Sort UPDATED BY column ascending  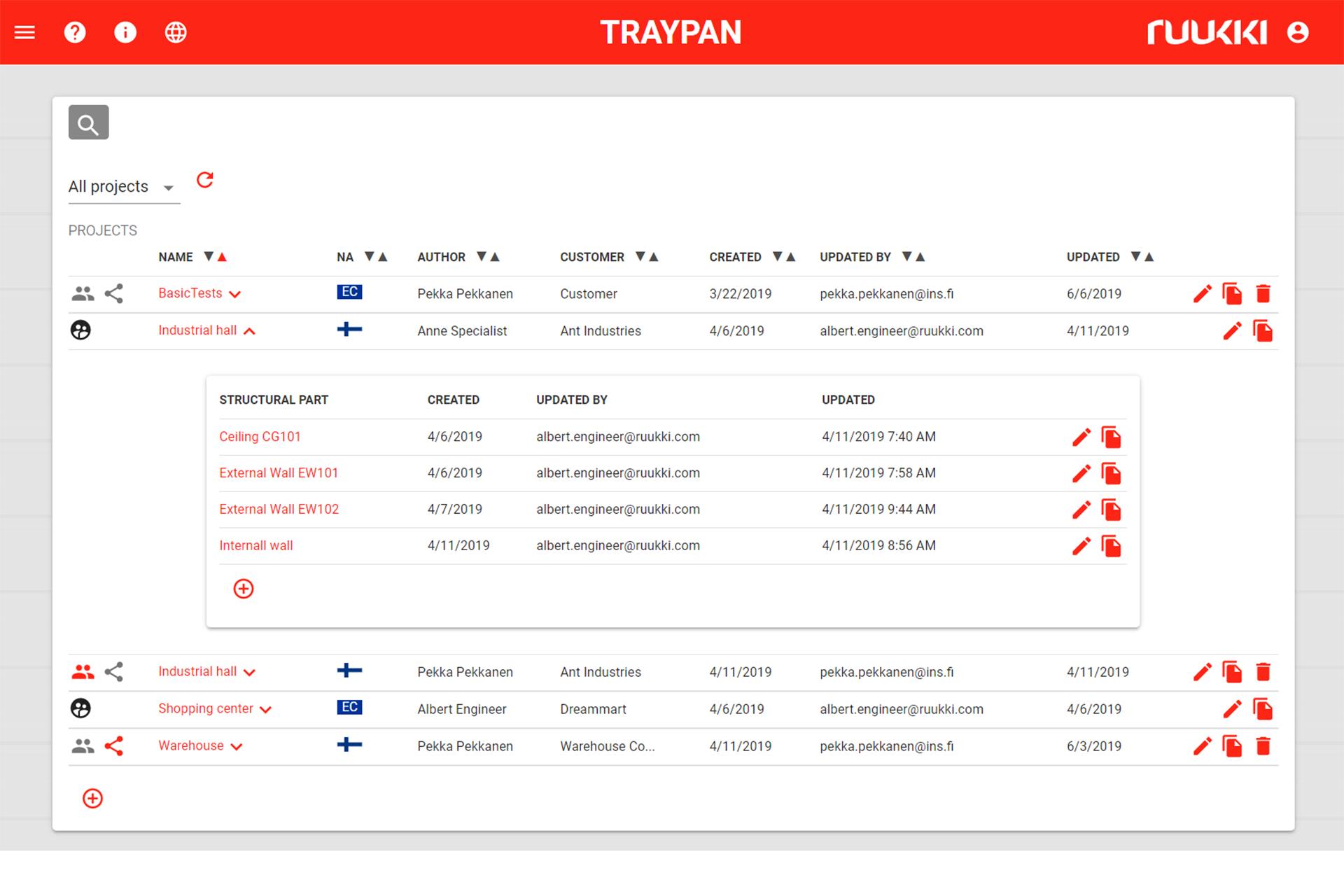pos(920,257)
